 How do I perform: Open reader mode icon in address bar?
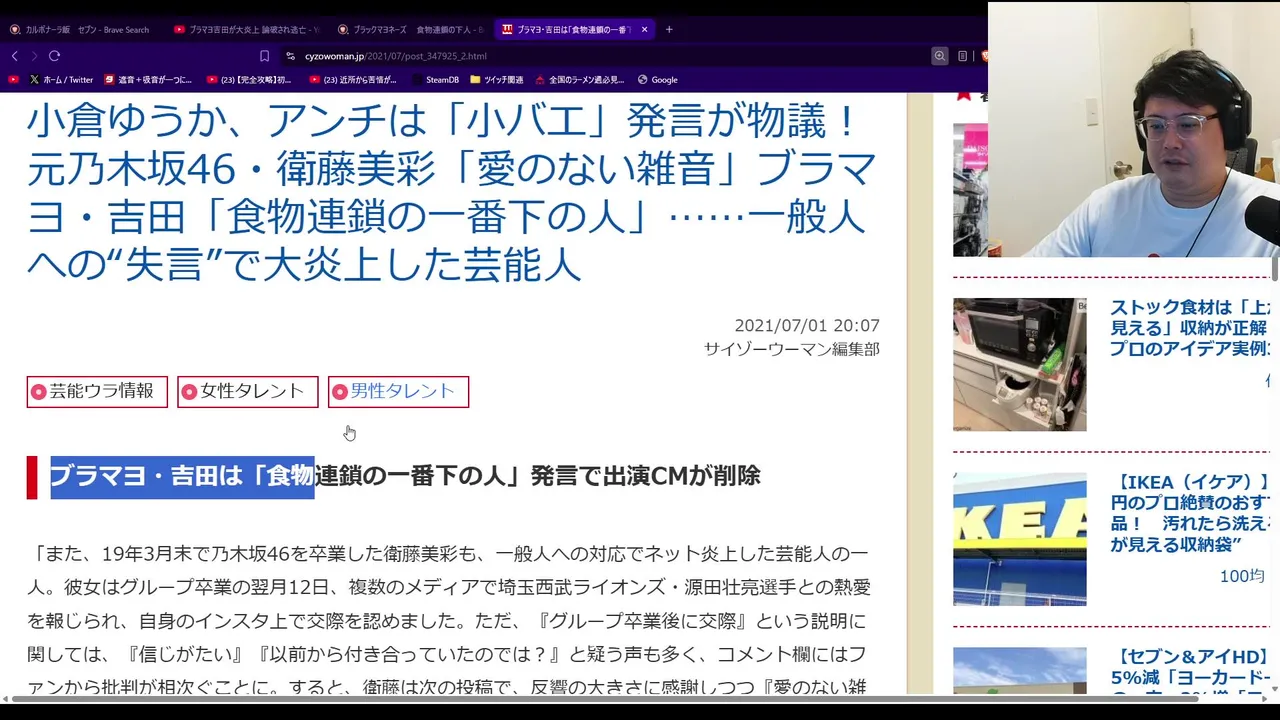962,56
